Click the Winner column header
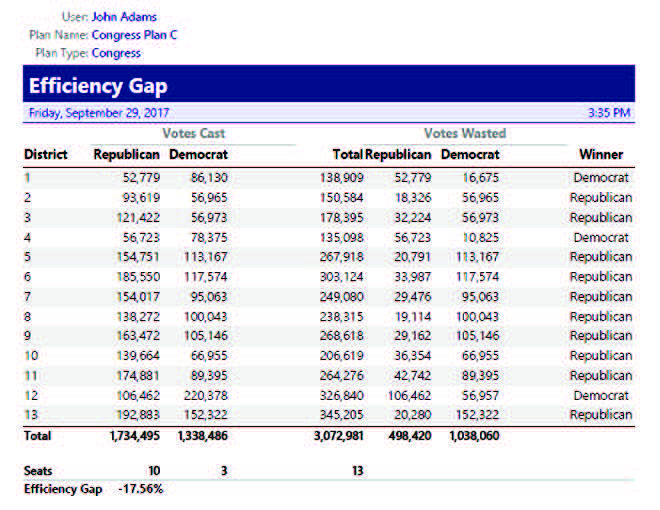 [x=600, y=155]
